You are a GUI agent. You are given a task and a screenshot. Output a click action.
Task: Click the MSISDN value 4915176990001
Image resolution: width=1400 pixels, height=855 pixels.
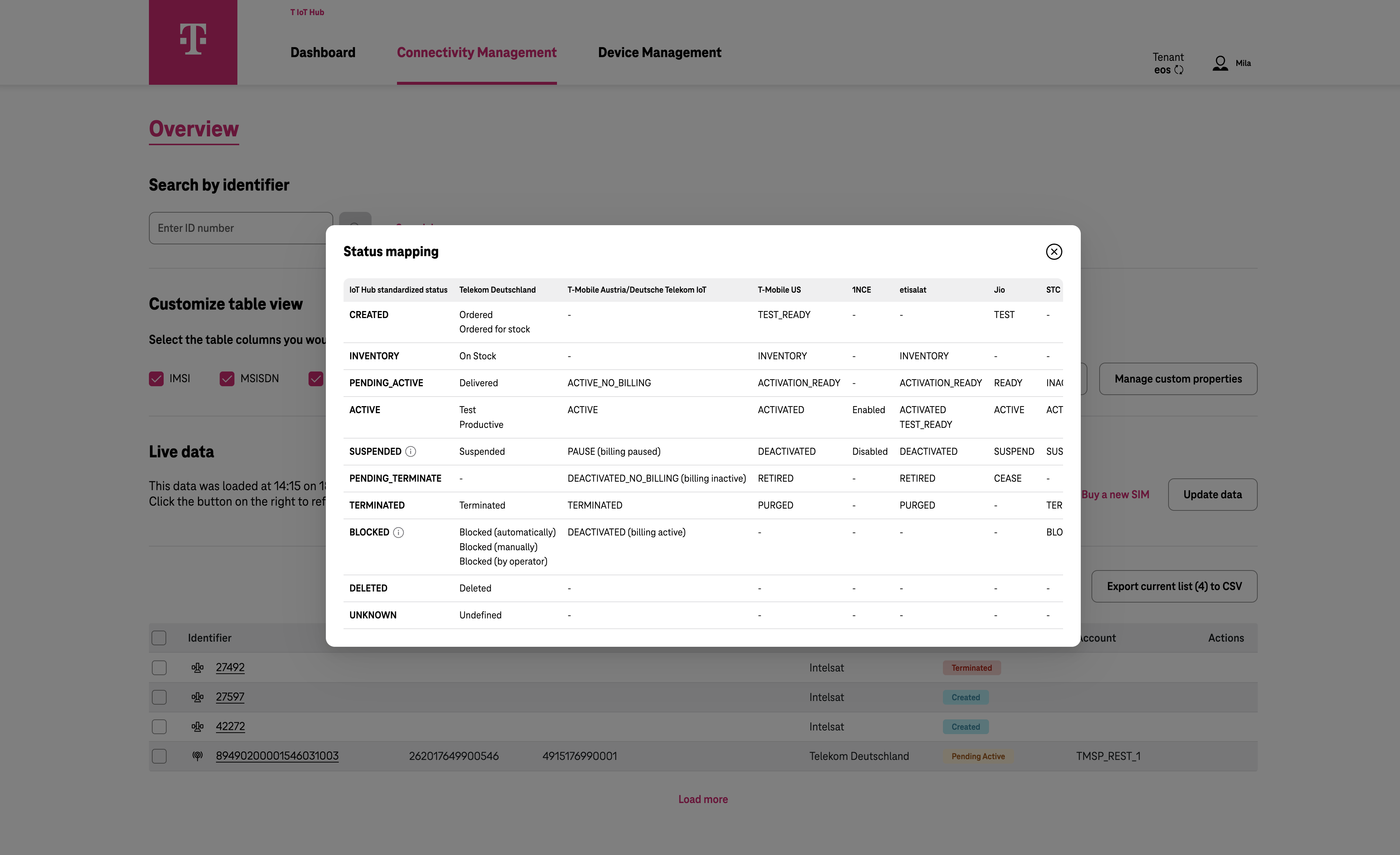pos(579,756)
